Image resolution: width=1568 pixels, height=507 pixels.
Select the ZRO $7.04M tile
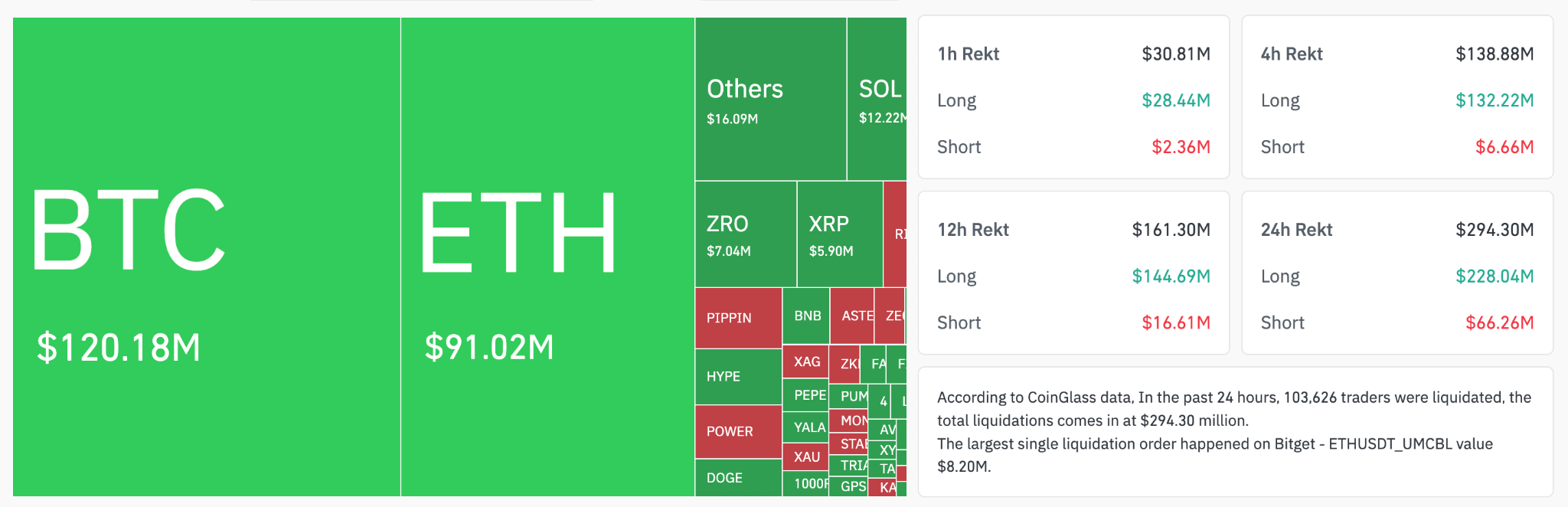tap(746, 234)
